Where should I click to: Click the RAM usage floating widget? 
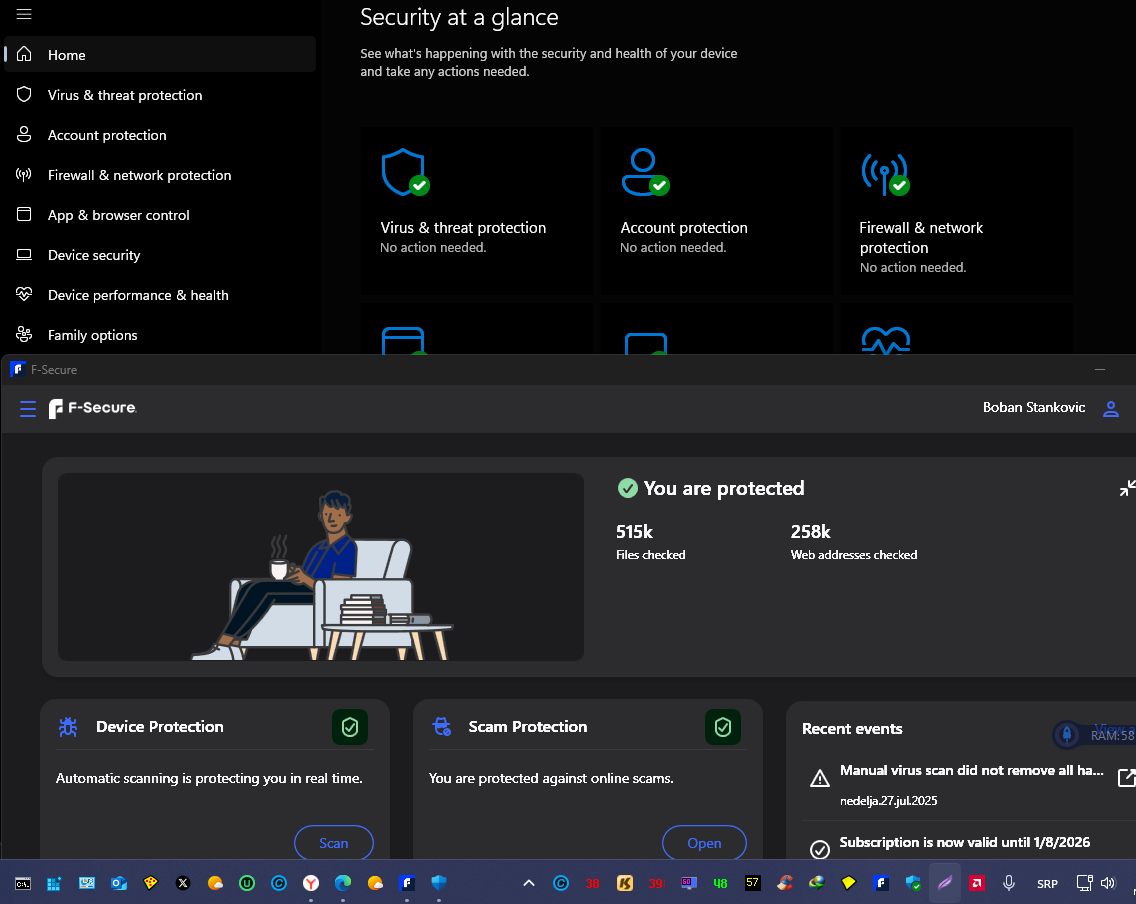(x=1095, y=734)
